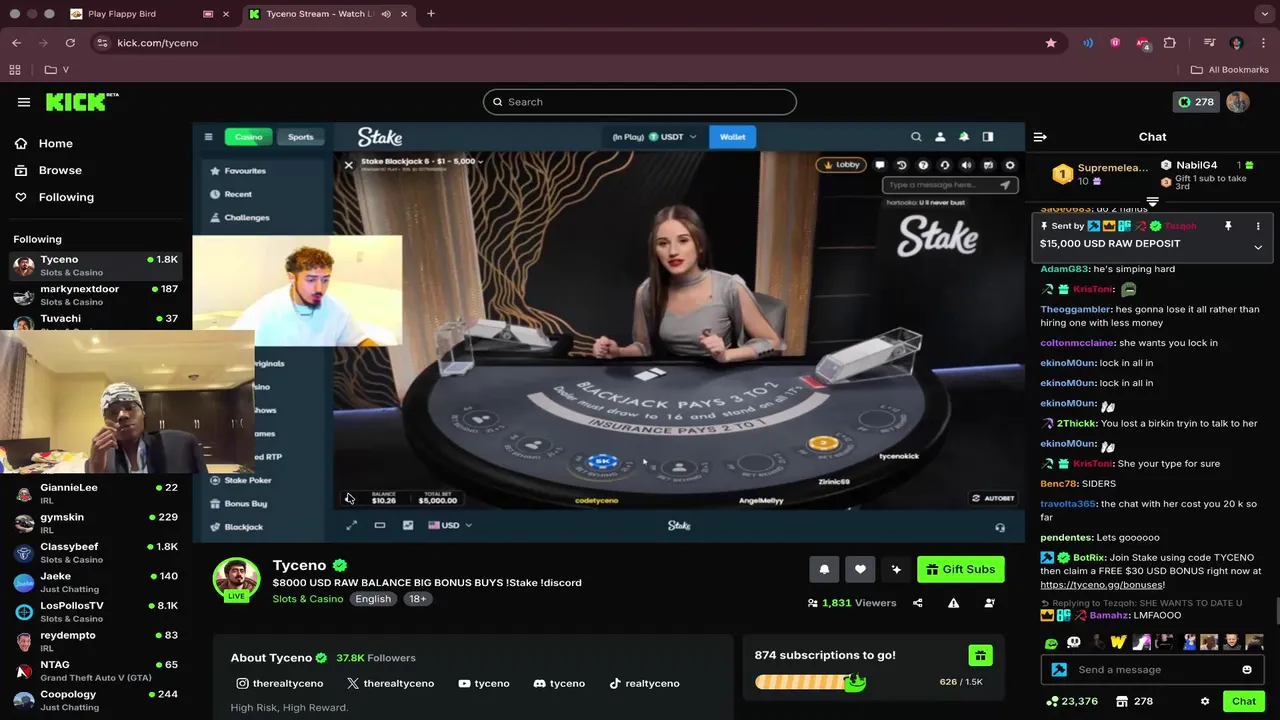Click the Kick logo
Screen dimensions: 1280x720
(82, 102)
